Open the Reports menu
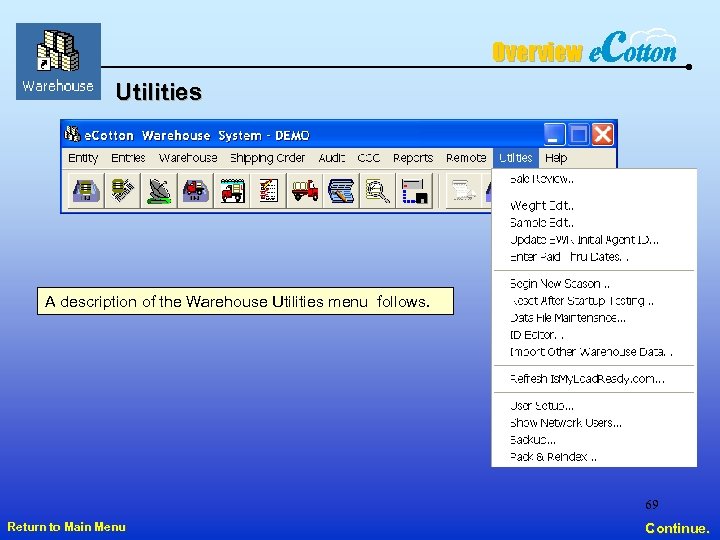The height and width of the screenshot is (540, 720). point(413,158)
